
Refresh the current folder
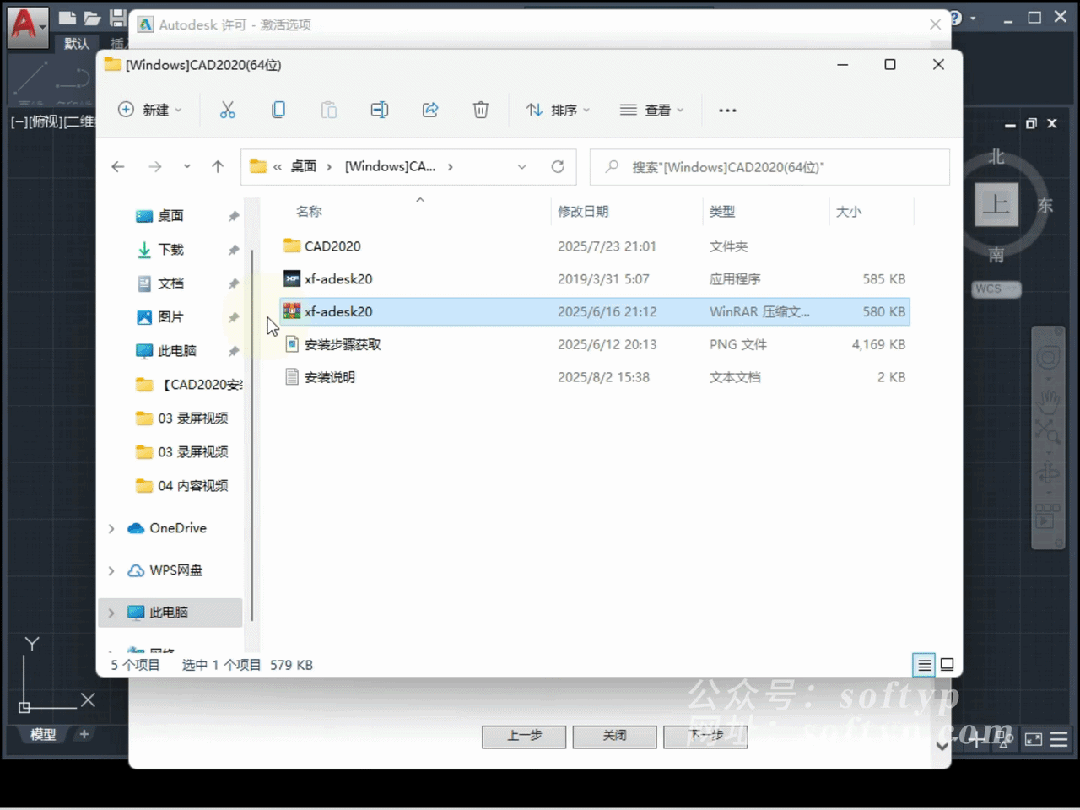coord(558,167)
